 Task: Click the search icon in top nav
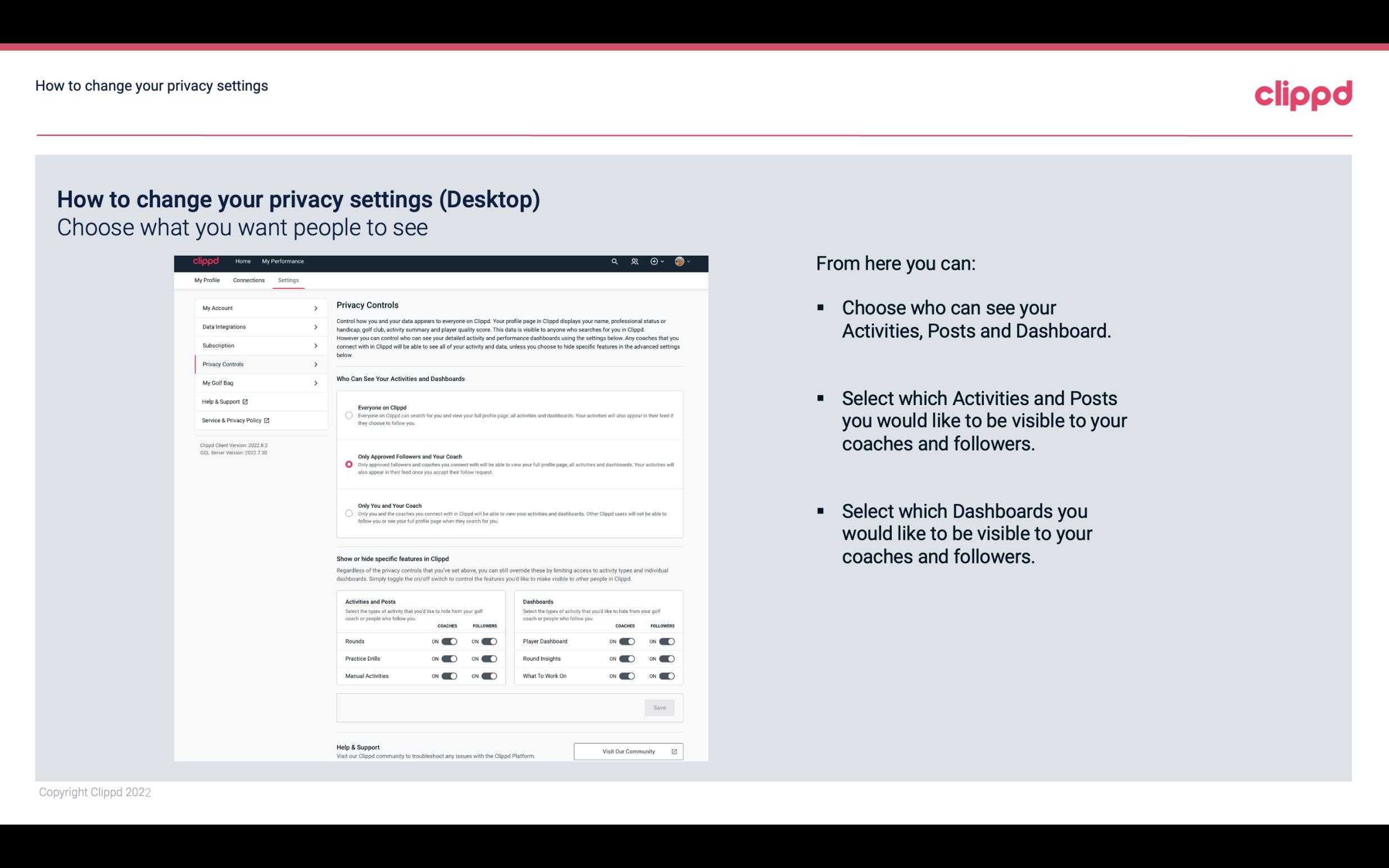pos(614,261)
